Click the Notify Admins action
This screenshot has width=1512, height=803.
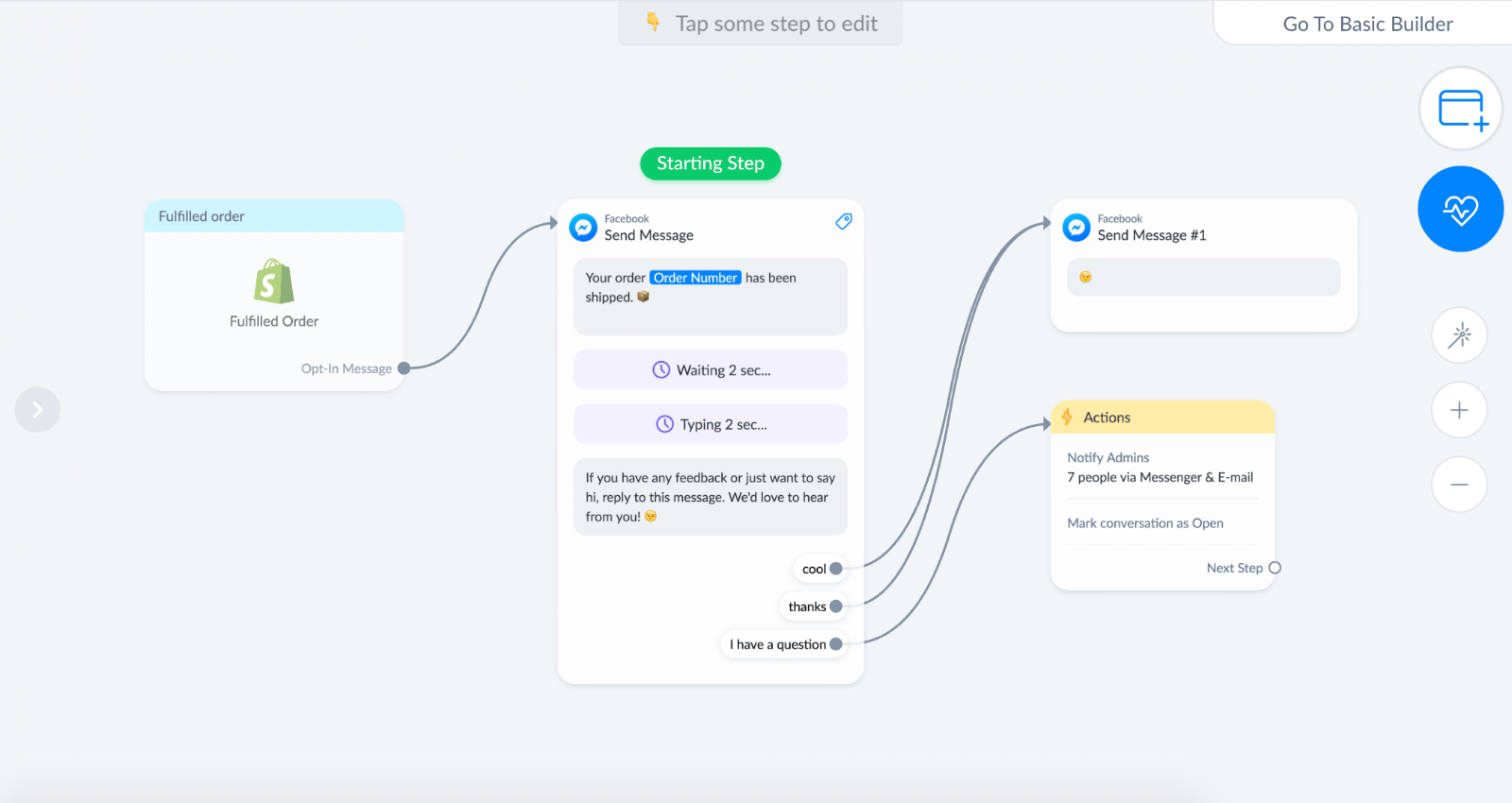coord(1108,457)
